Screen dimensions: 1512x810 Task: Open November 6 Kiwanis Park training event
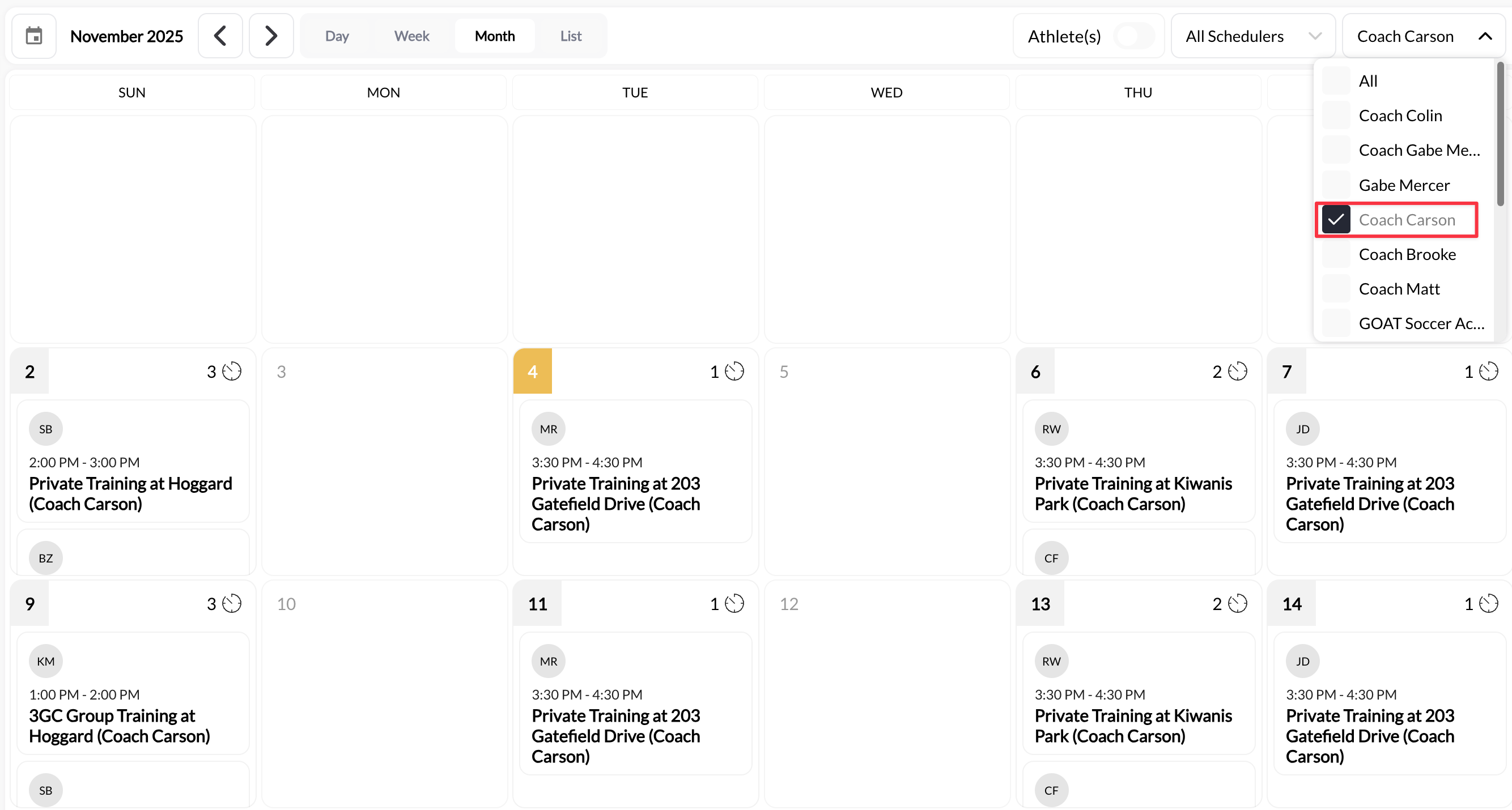click(1139, 461)
